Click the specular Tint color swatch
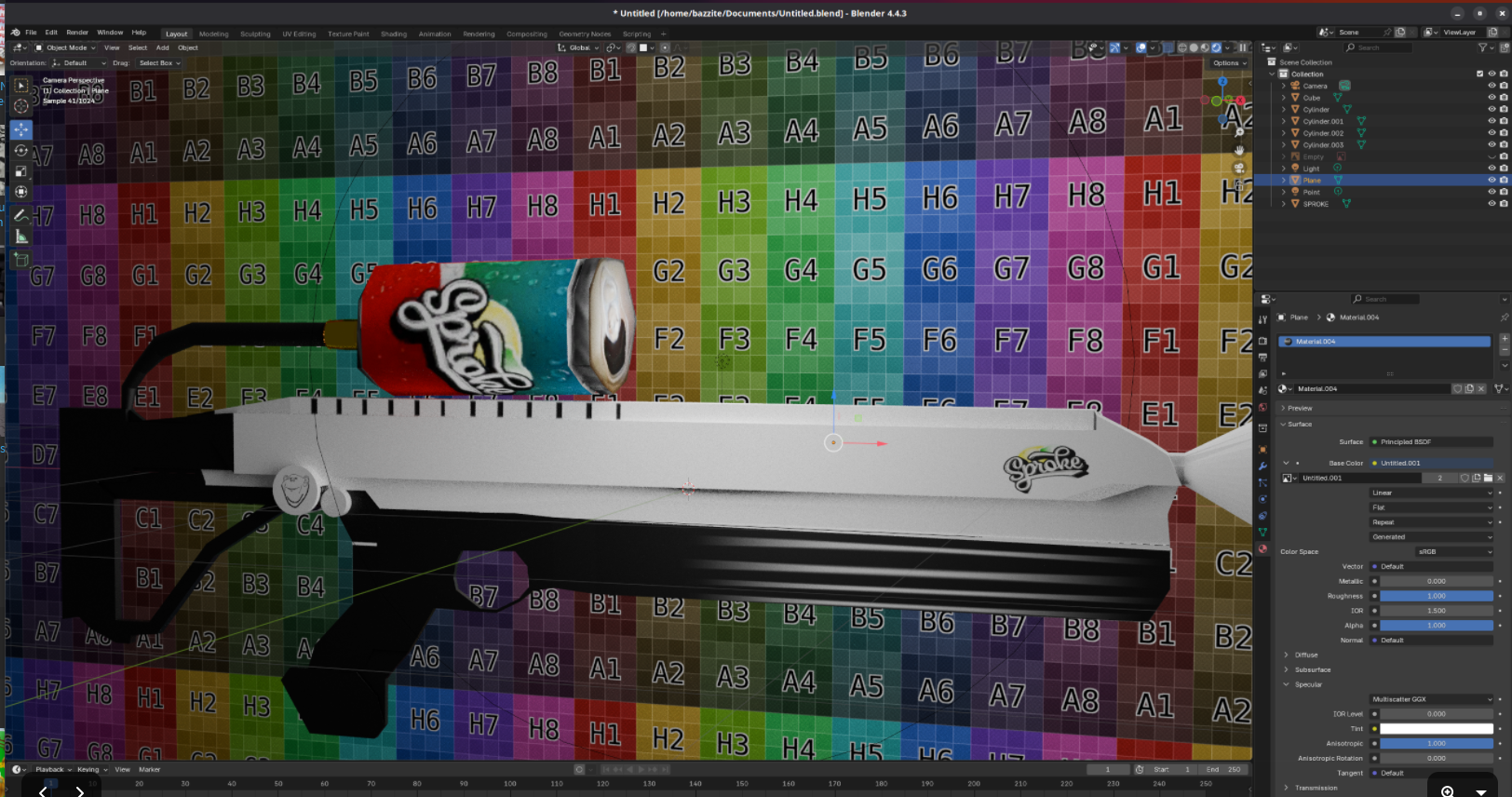Screen dimensions: 1512x797 [1437, 729]
